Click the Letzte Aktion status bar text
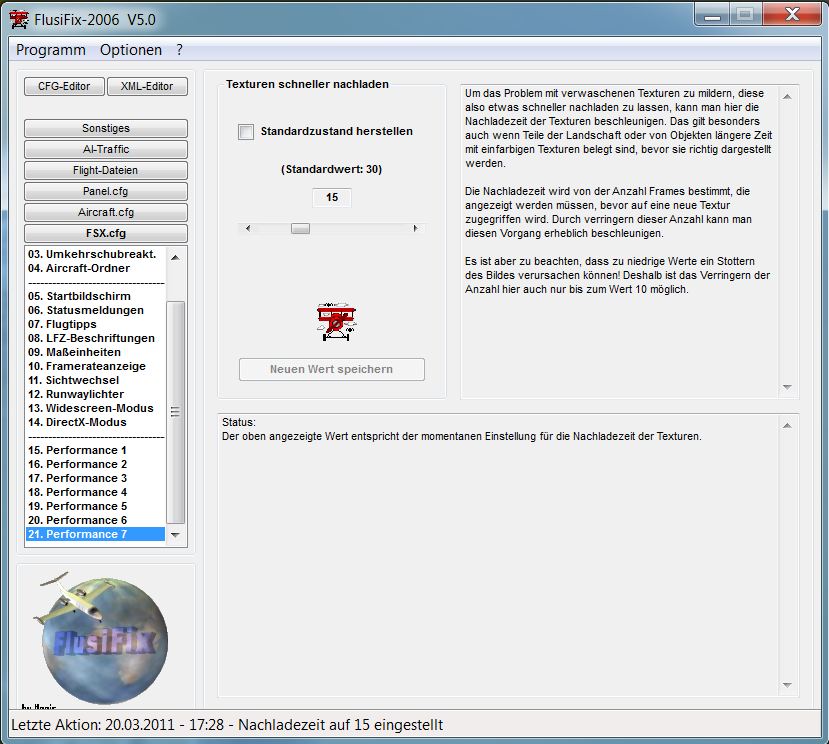The height and width of the screenshot is (744, 829). (227, 725)
